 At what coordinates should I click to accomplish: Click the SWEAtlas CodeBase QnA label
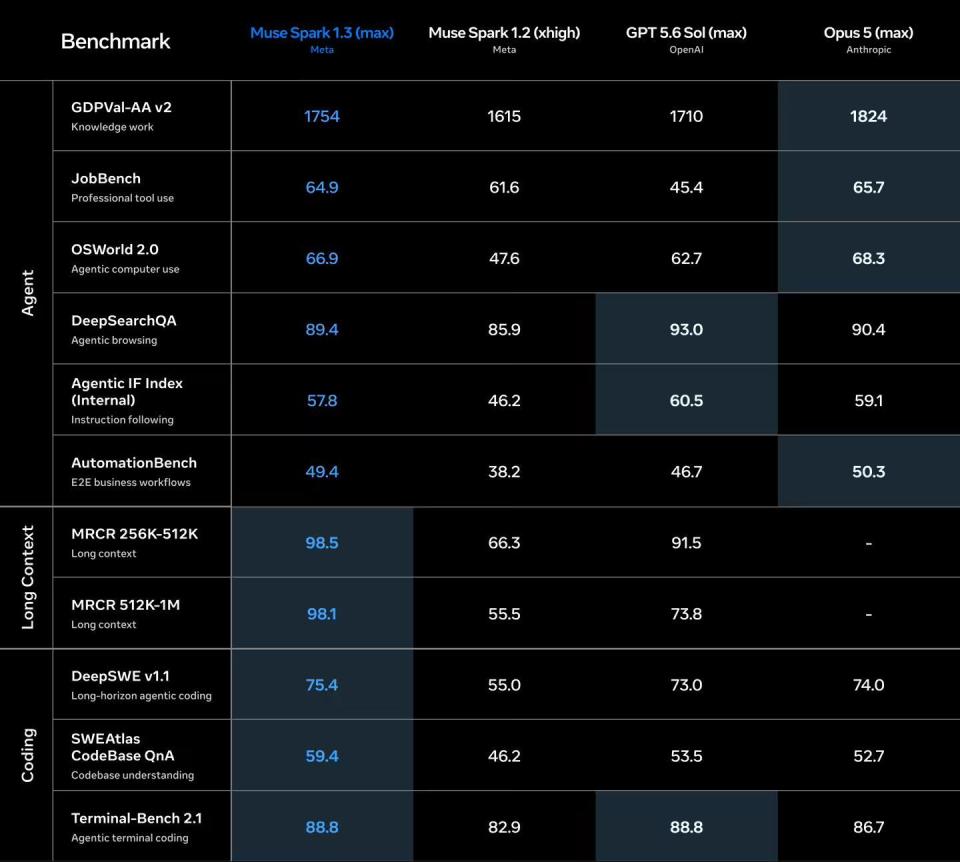click(122, 747)
